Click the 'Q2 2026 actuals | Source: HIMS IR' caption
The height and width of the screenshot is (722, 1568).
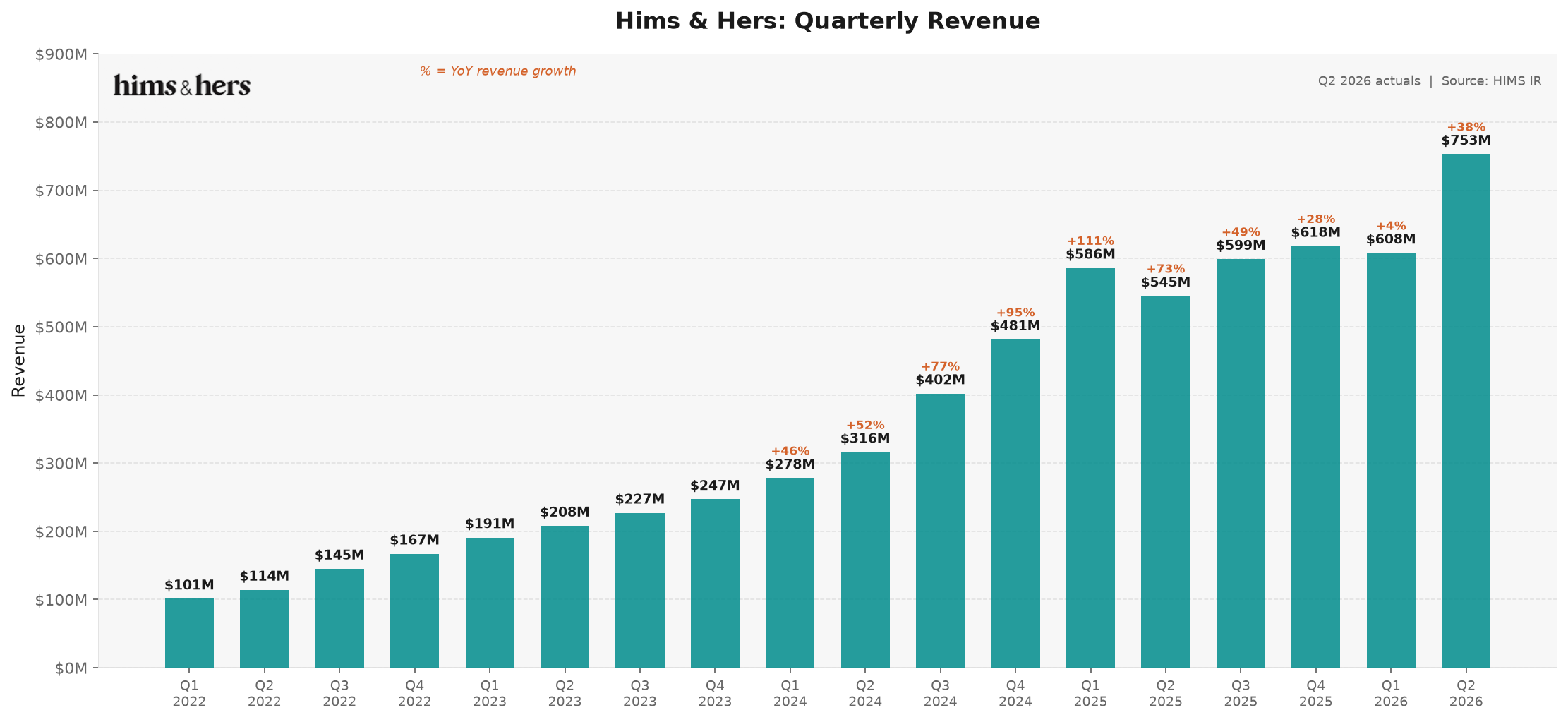[1430, 81]
